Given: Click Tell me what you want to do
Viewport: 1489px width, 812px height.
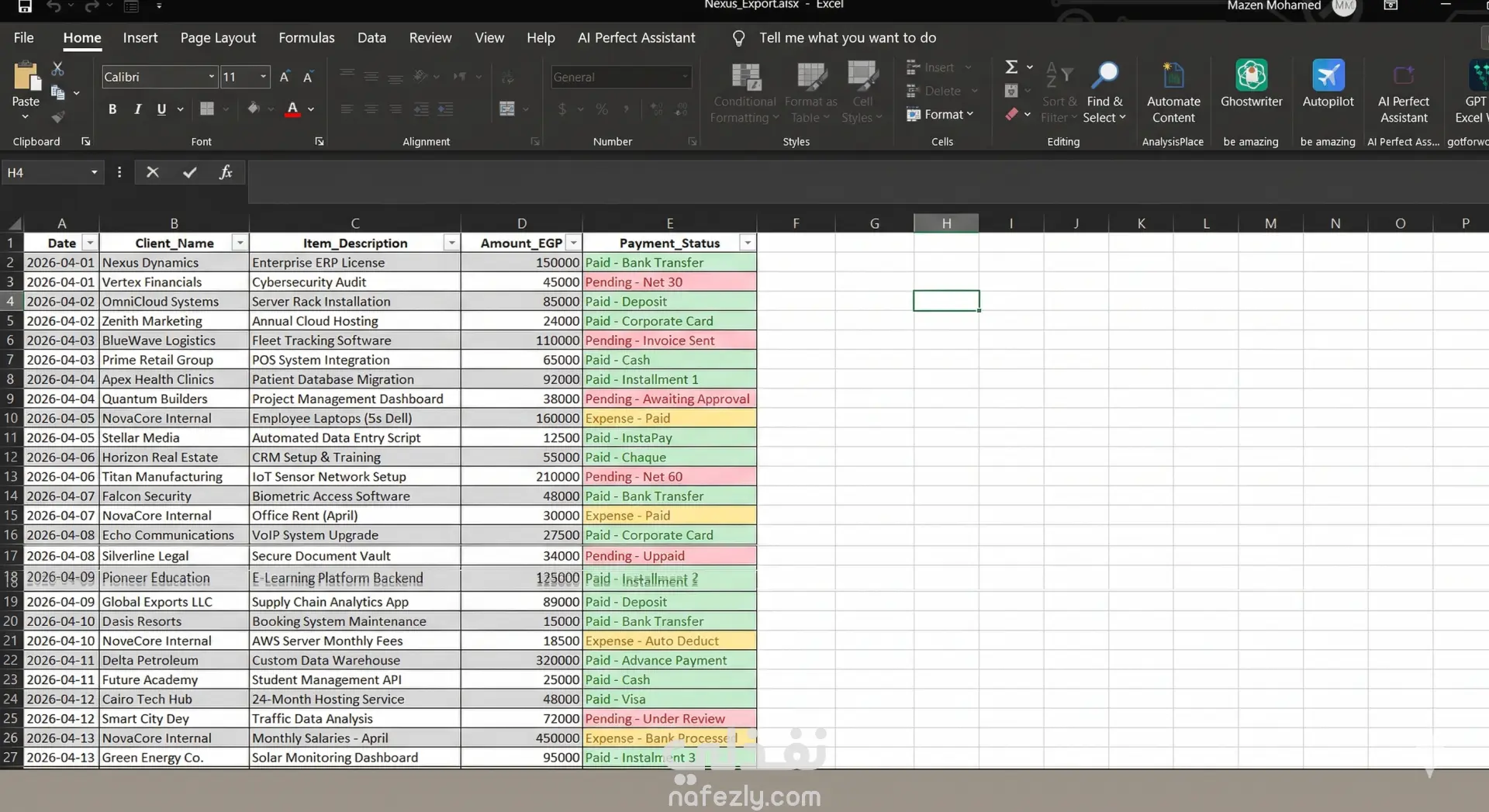Looking at the screenshot, I should coord(847,37).
